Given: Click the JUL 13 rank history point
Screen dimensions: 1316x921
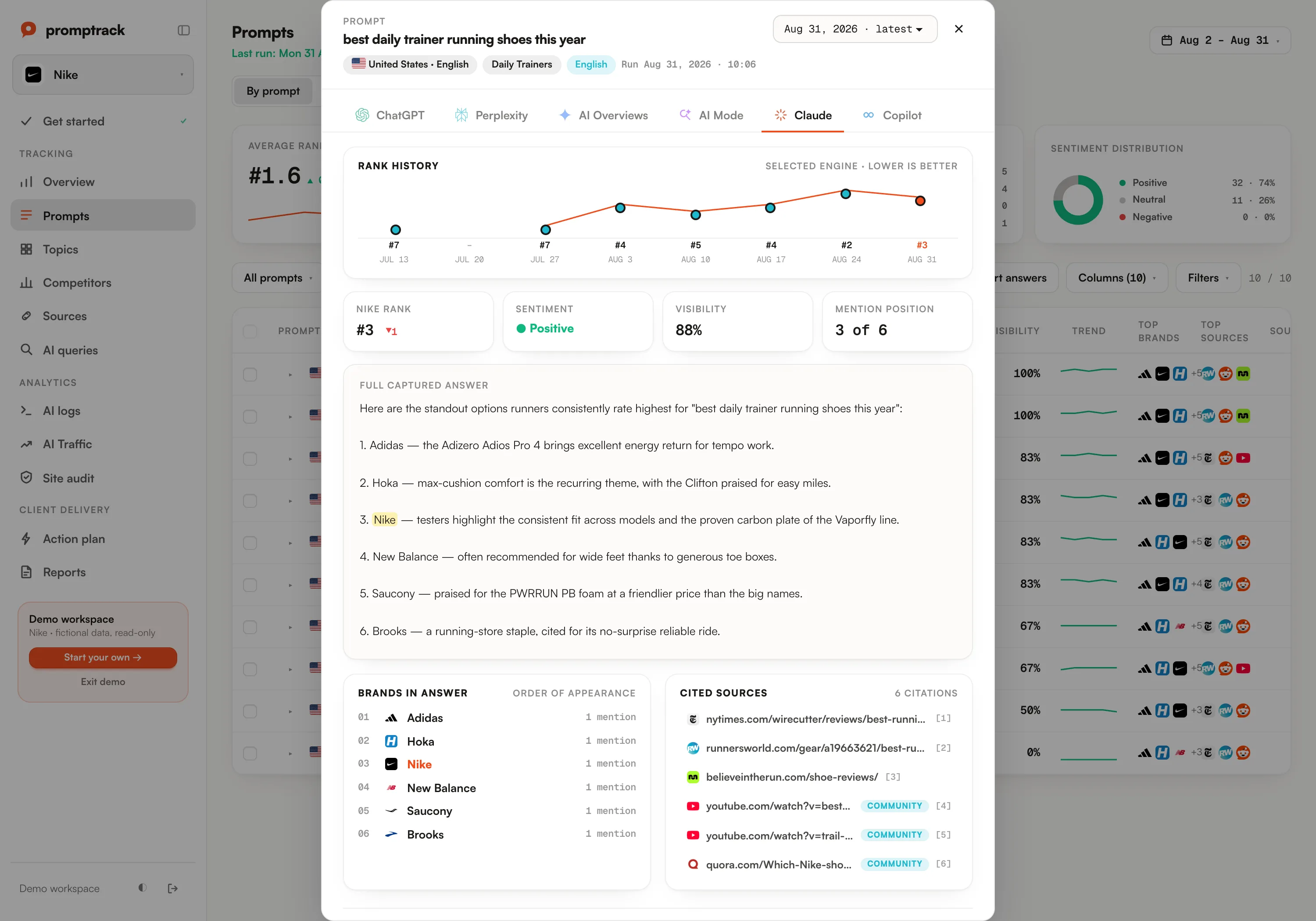Looking at the screenshot, I should click(396, 230).
